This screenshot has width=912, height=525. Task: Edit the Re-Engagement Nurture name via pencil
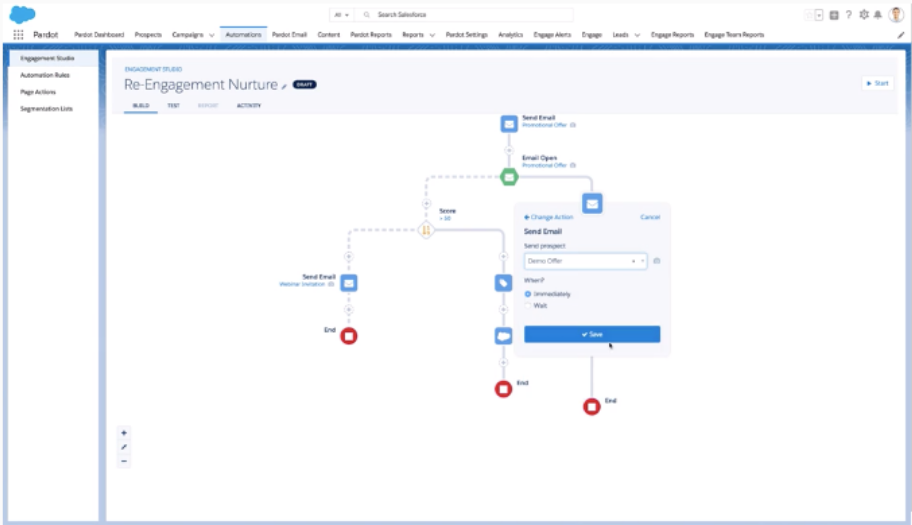coord(284,86)
